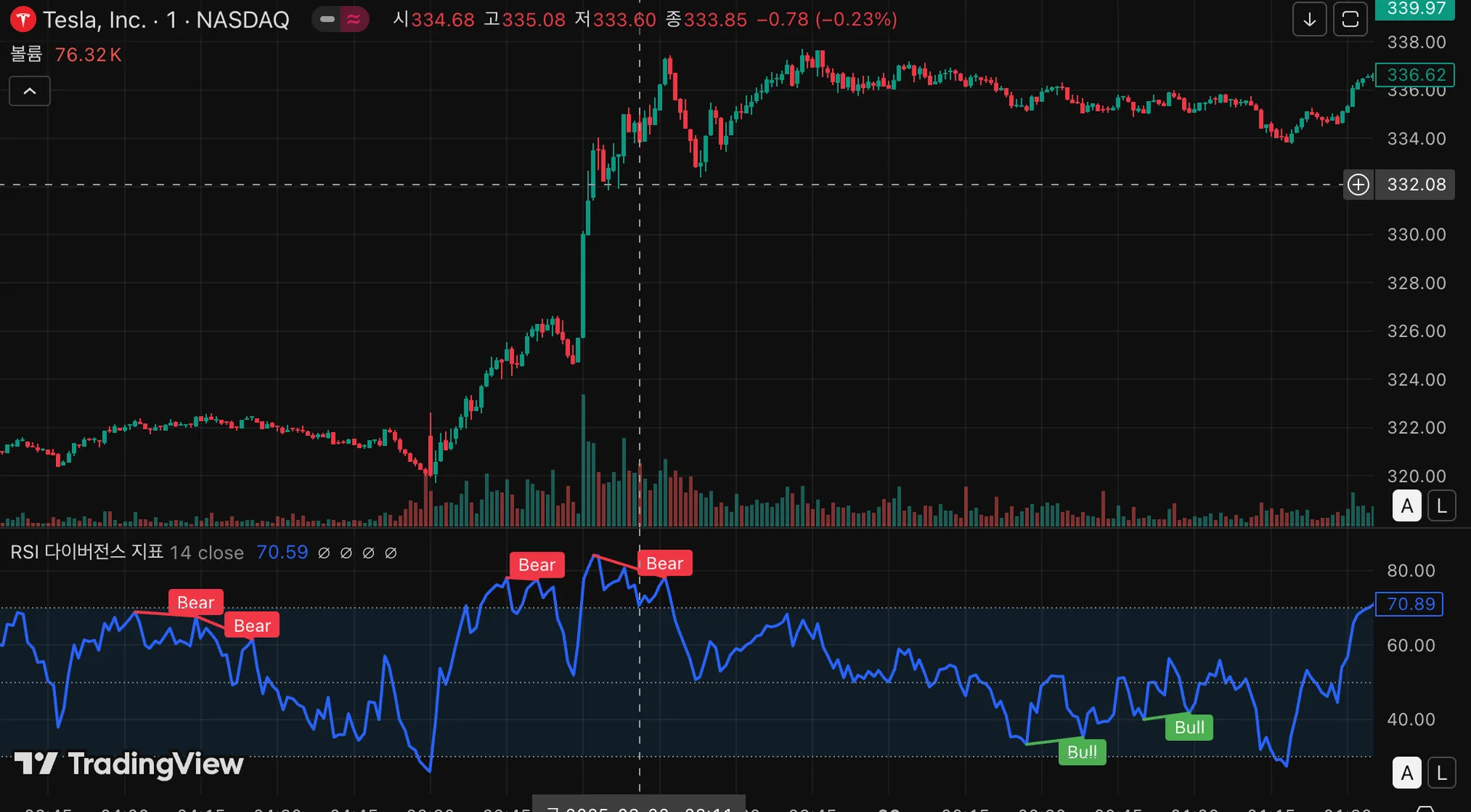Click the open price value 334.68
Viewport: 1471px width, 812px height.
pyautogui.click(x=443, y=20)
